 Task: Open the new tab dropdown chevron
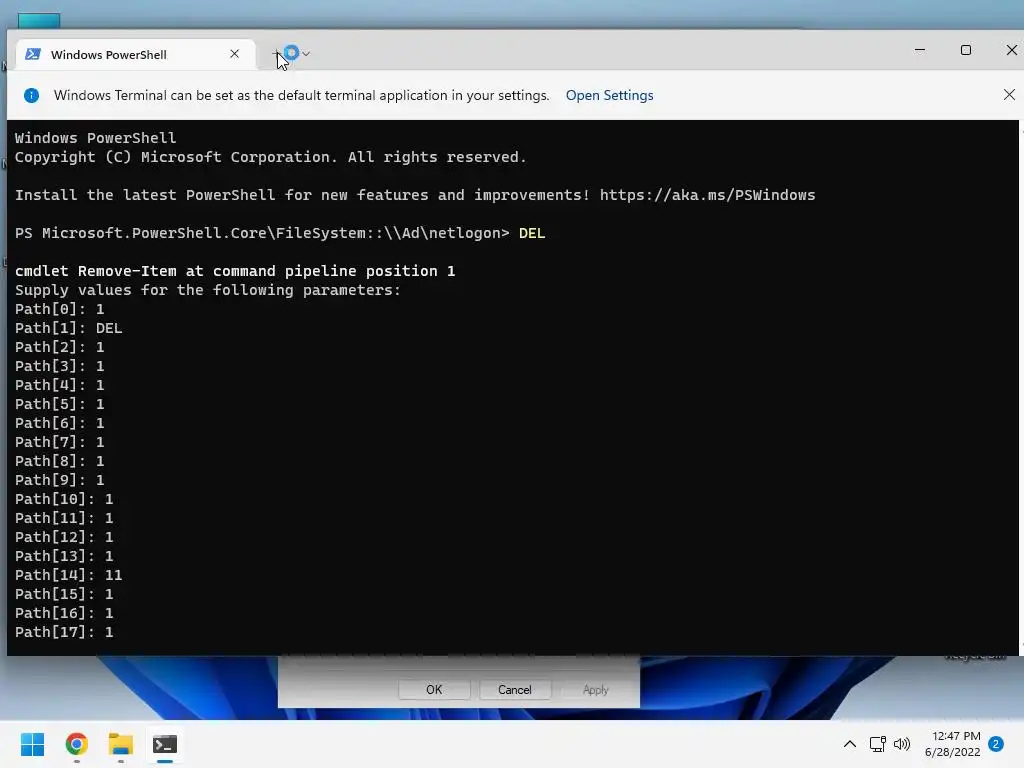[306, 54]
